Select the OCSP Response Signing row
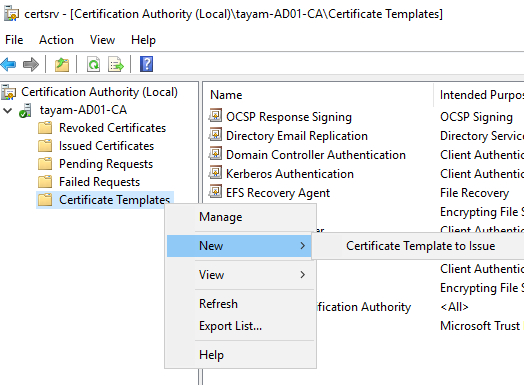 point(289,117)
